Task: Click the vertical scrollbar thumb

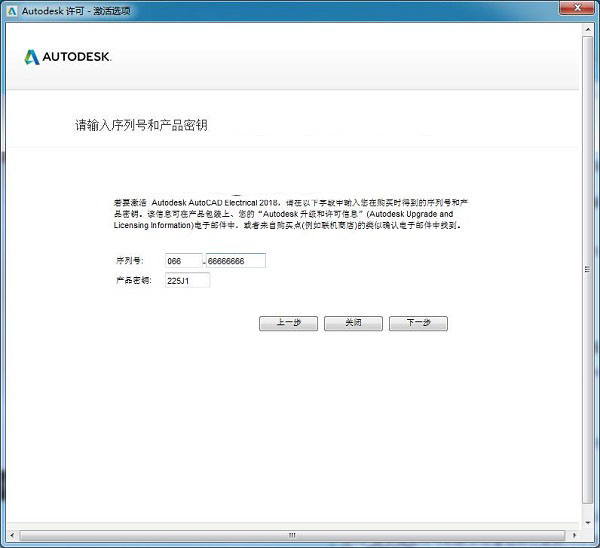Action: coord(588,270)
